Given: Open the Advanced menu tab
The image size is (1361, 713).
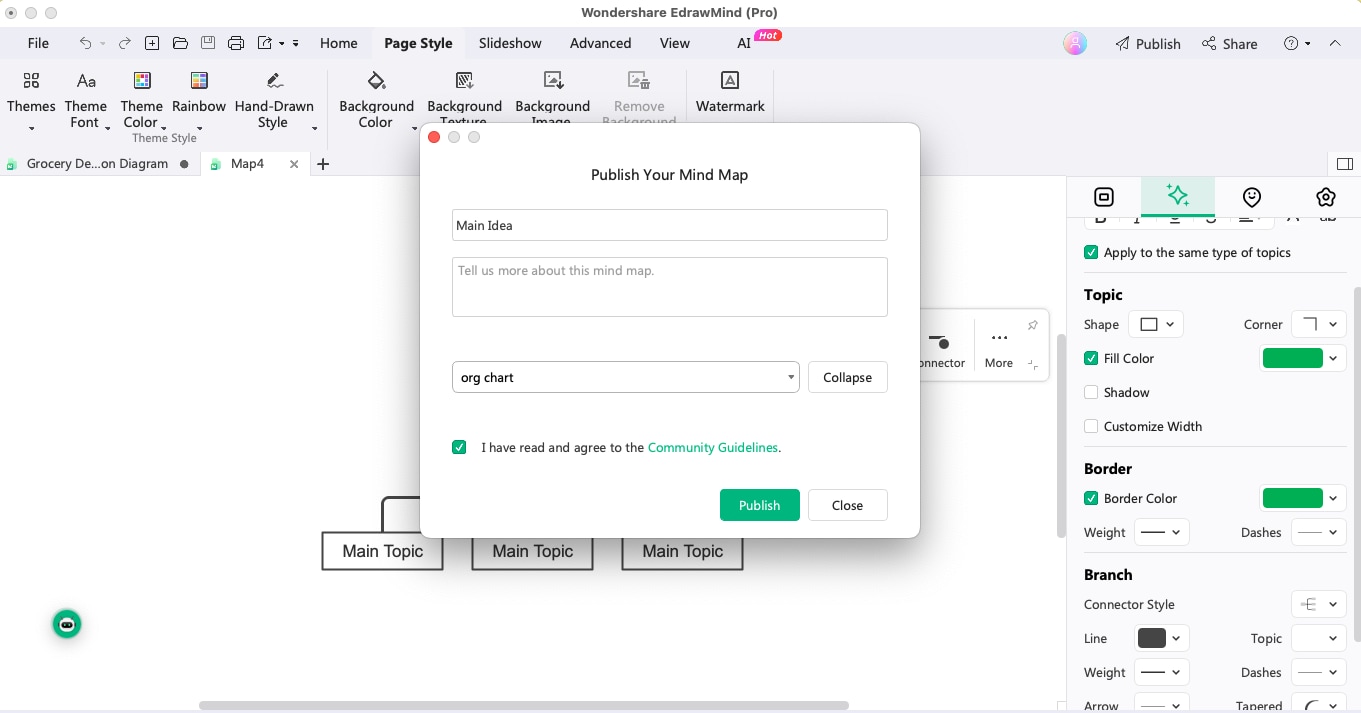Looking at the screenshot, I should tap(600, 43).
